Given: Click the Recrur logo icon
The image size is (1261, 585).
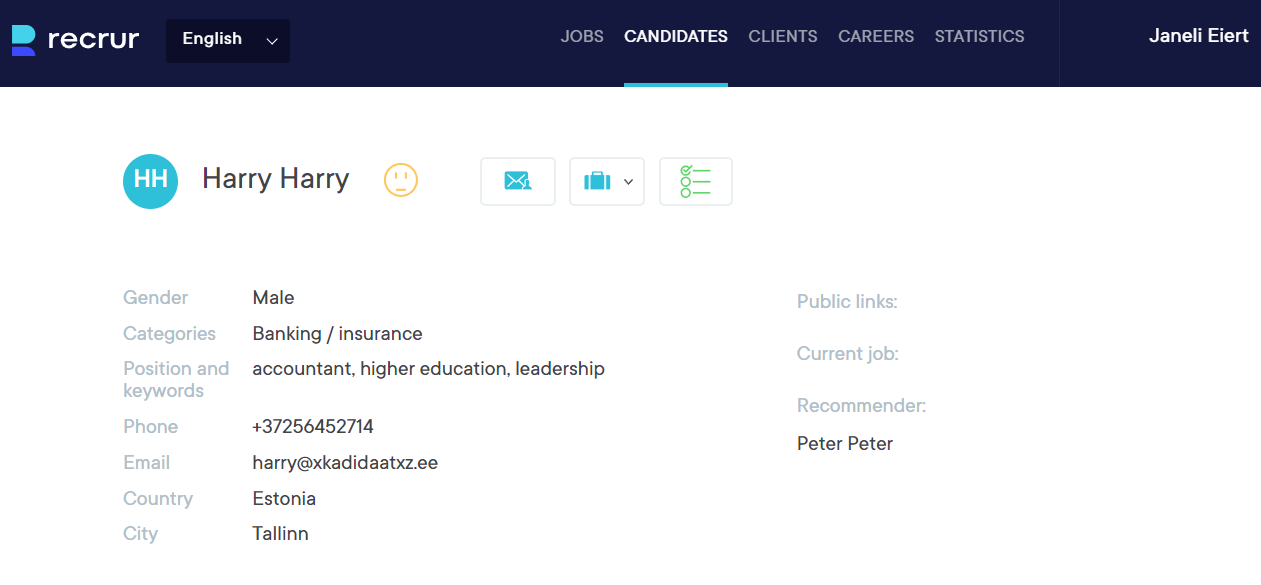Looking at the screenshot, I should click(x=24, y=40).
